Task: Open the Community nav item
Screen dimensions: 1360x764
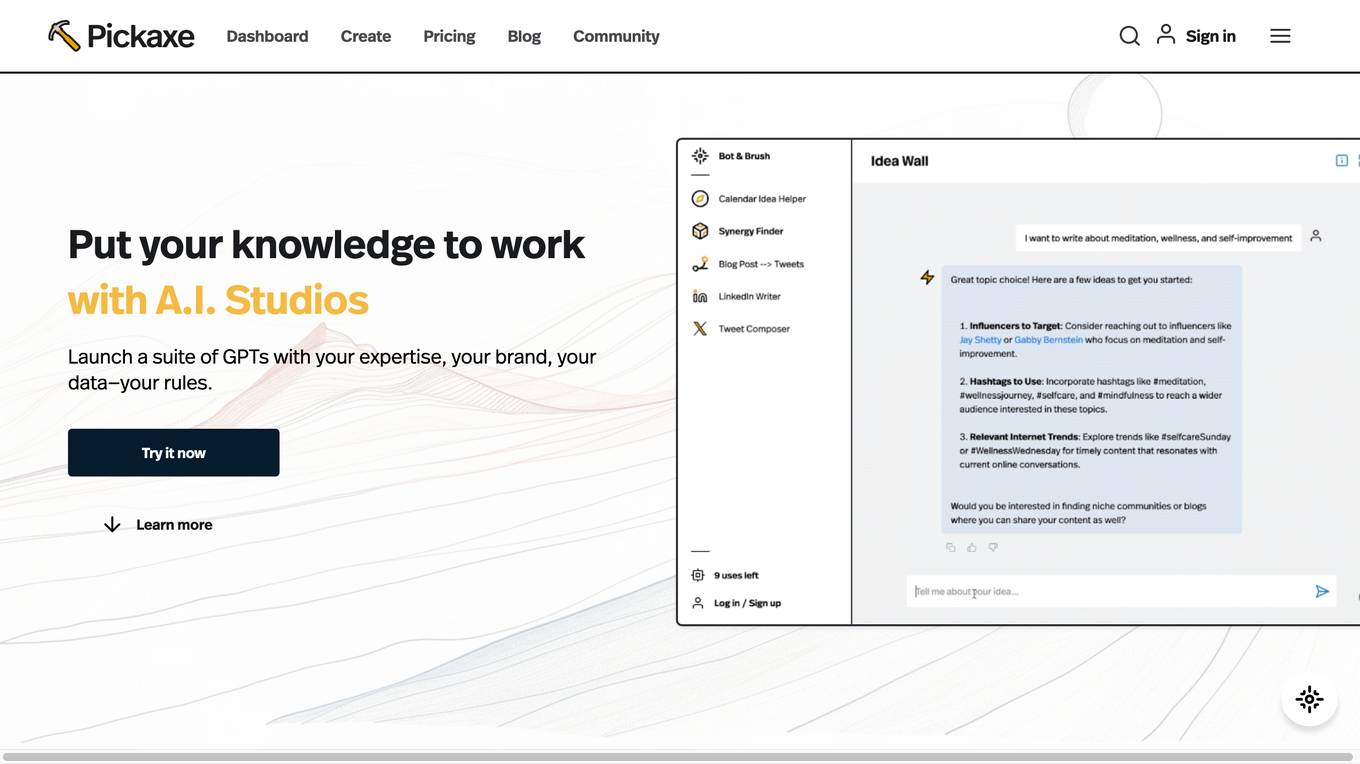Action: pyautogui.click(x=616, y=36)
